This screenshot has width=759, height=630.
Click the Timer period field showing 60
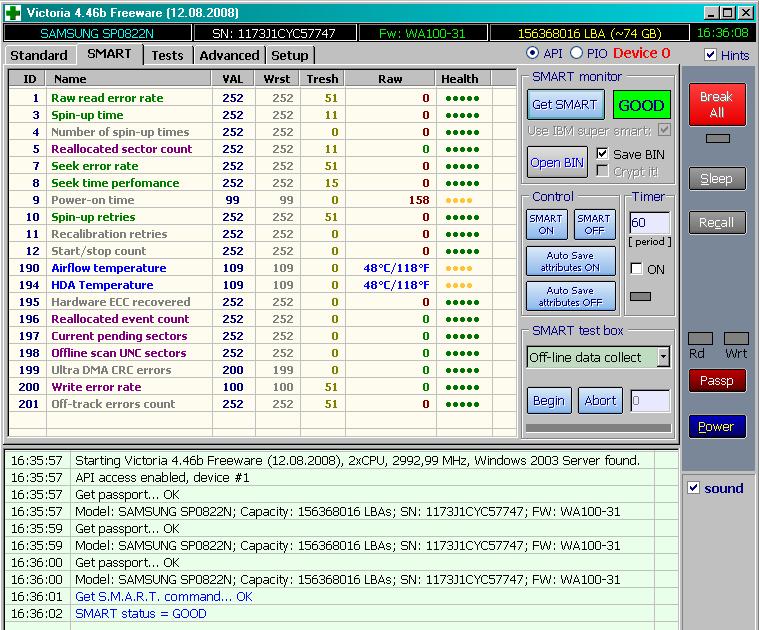650,223
